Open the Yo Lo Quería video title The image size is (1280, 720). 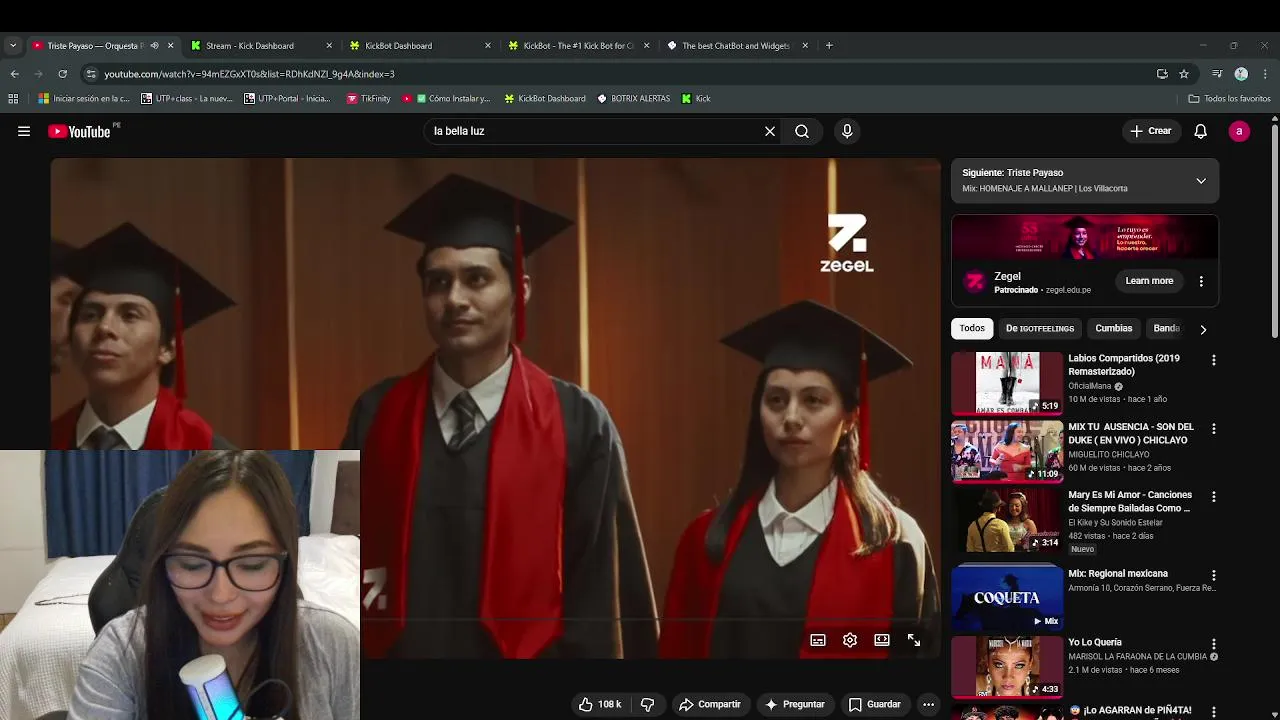[1095, 642]
